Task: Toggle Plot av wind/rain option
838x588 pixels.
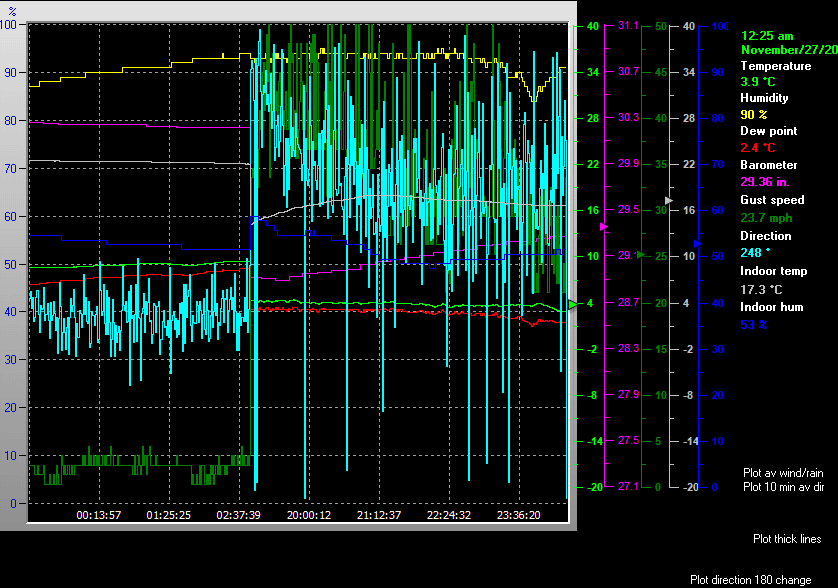Action: tap(784, 472)
